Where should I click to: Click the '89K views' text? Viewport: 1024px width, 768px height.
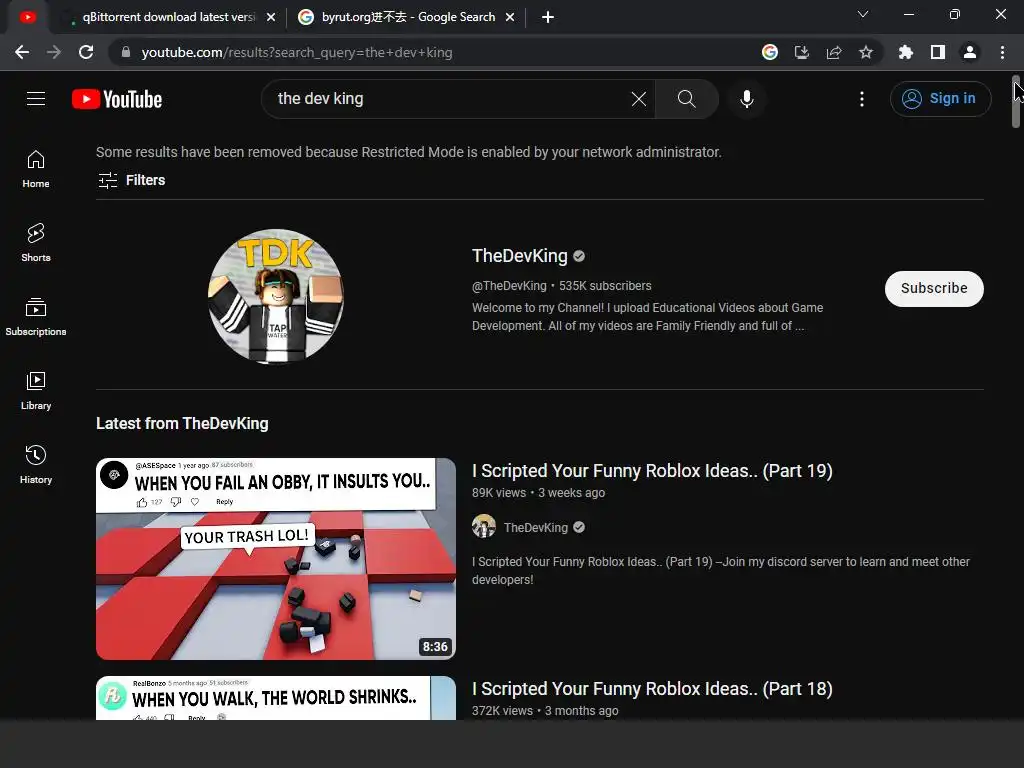pos(499,493)
